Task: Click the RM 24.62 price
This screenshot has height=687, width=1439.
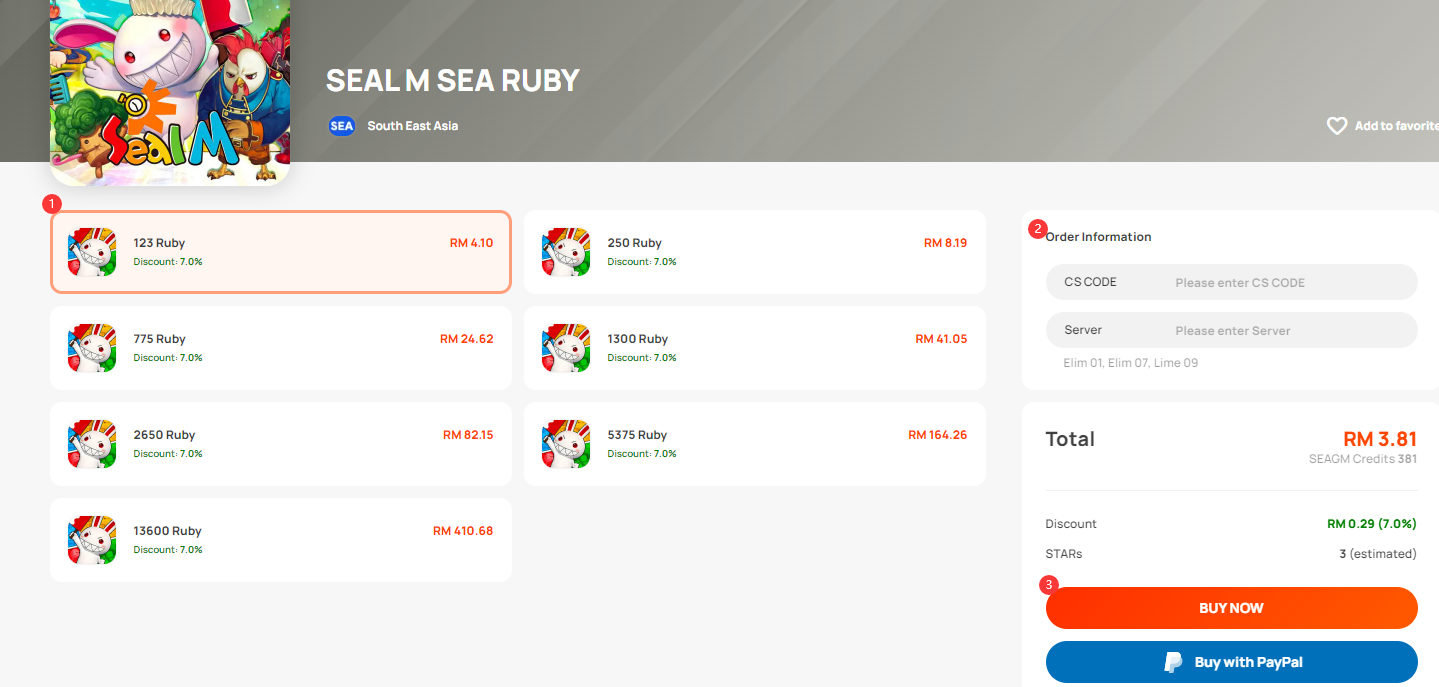Action: [467, 339]
